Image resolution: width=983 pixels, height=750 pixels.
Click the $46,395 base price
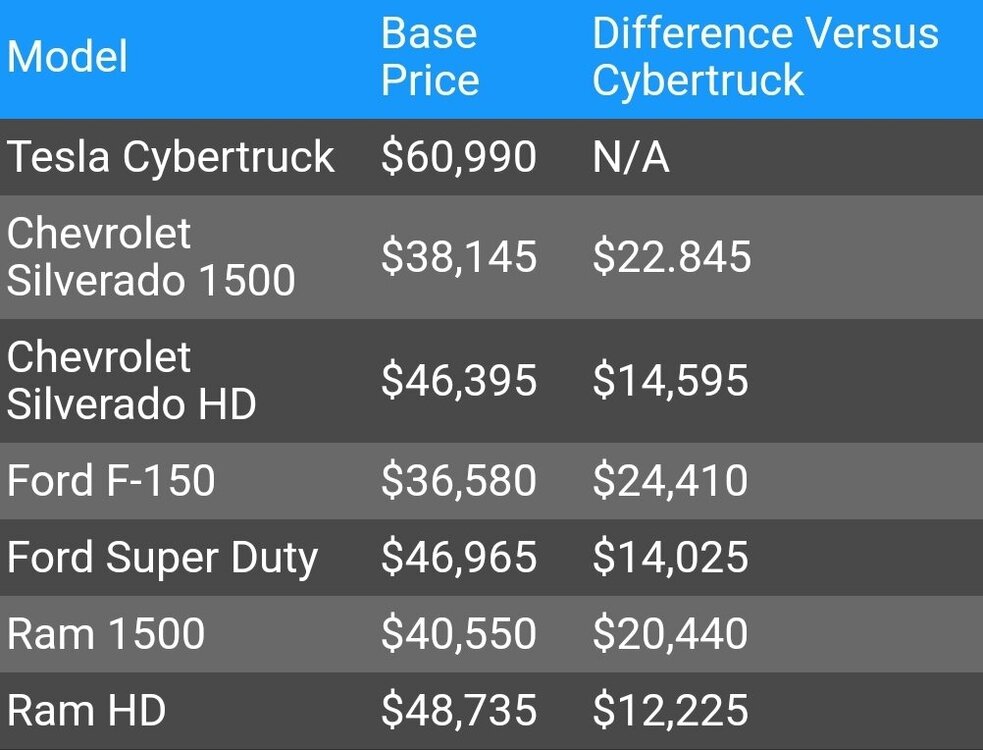pyautogui.click(x=459, y=381)
